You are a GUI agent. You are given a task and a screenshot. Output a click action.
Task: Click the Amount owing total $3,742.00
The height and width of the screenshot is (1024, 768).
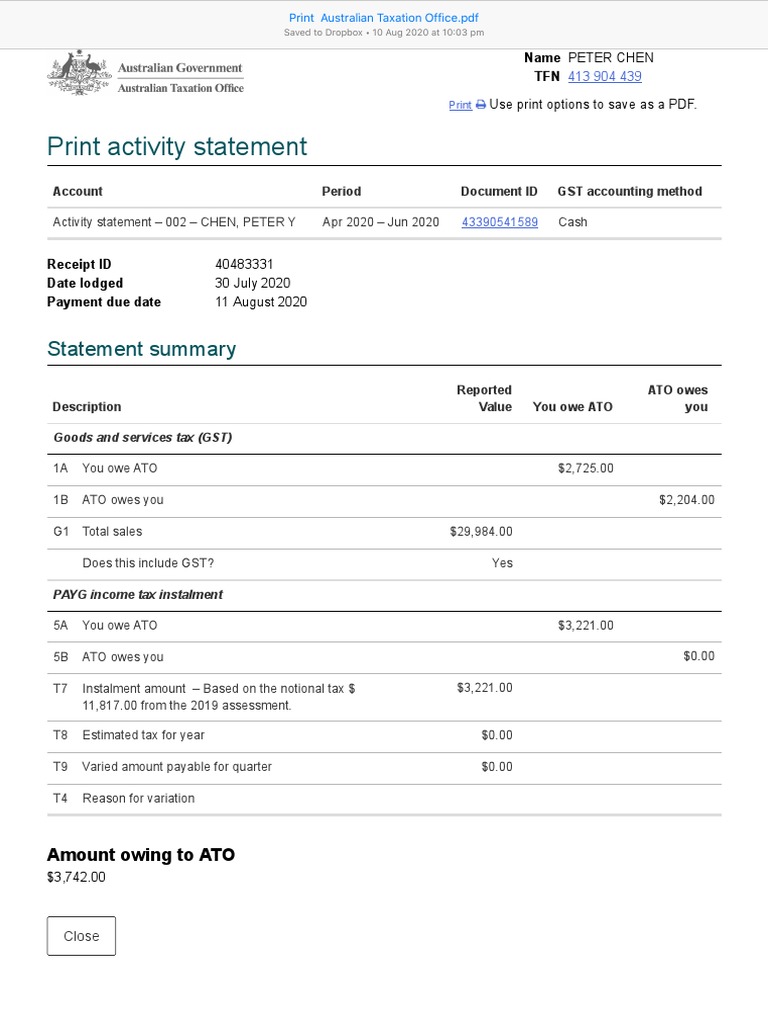[76, 878]
